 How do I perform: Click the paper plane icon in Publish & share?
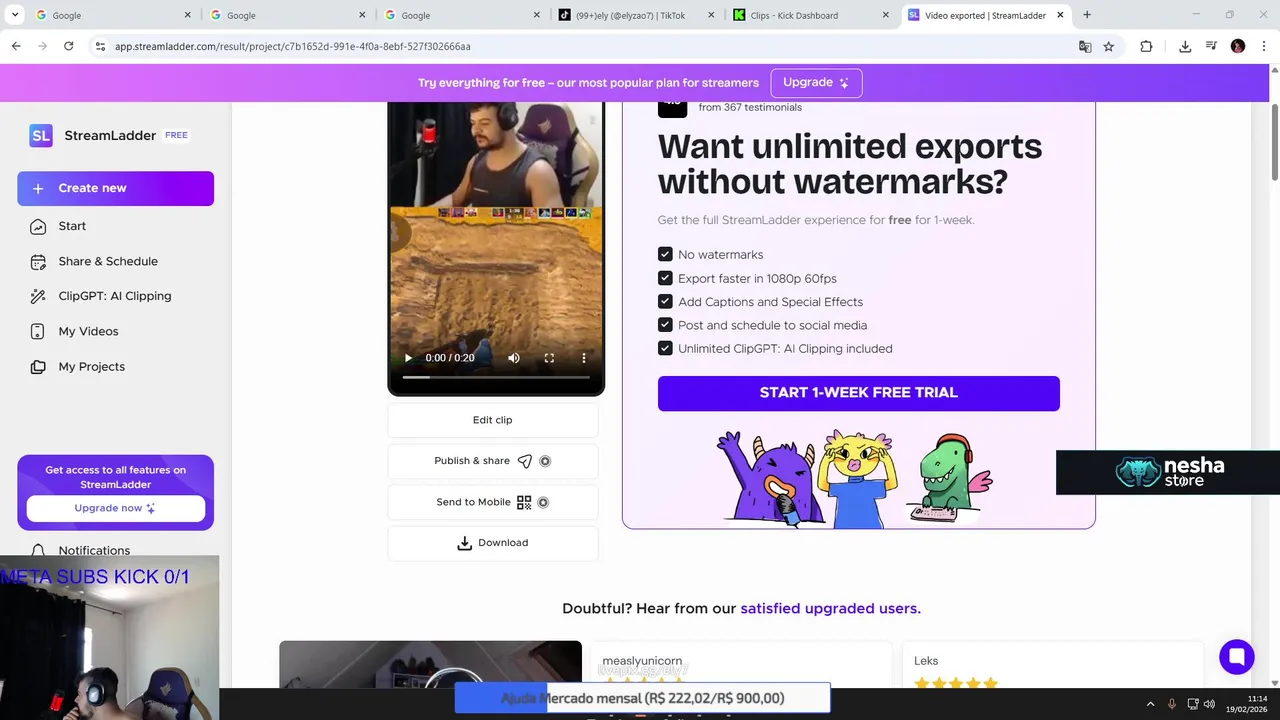click(525, 461)
